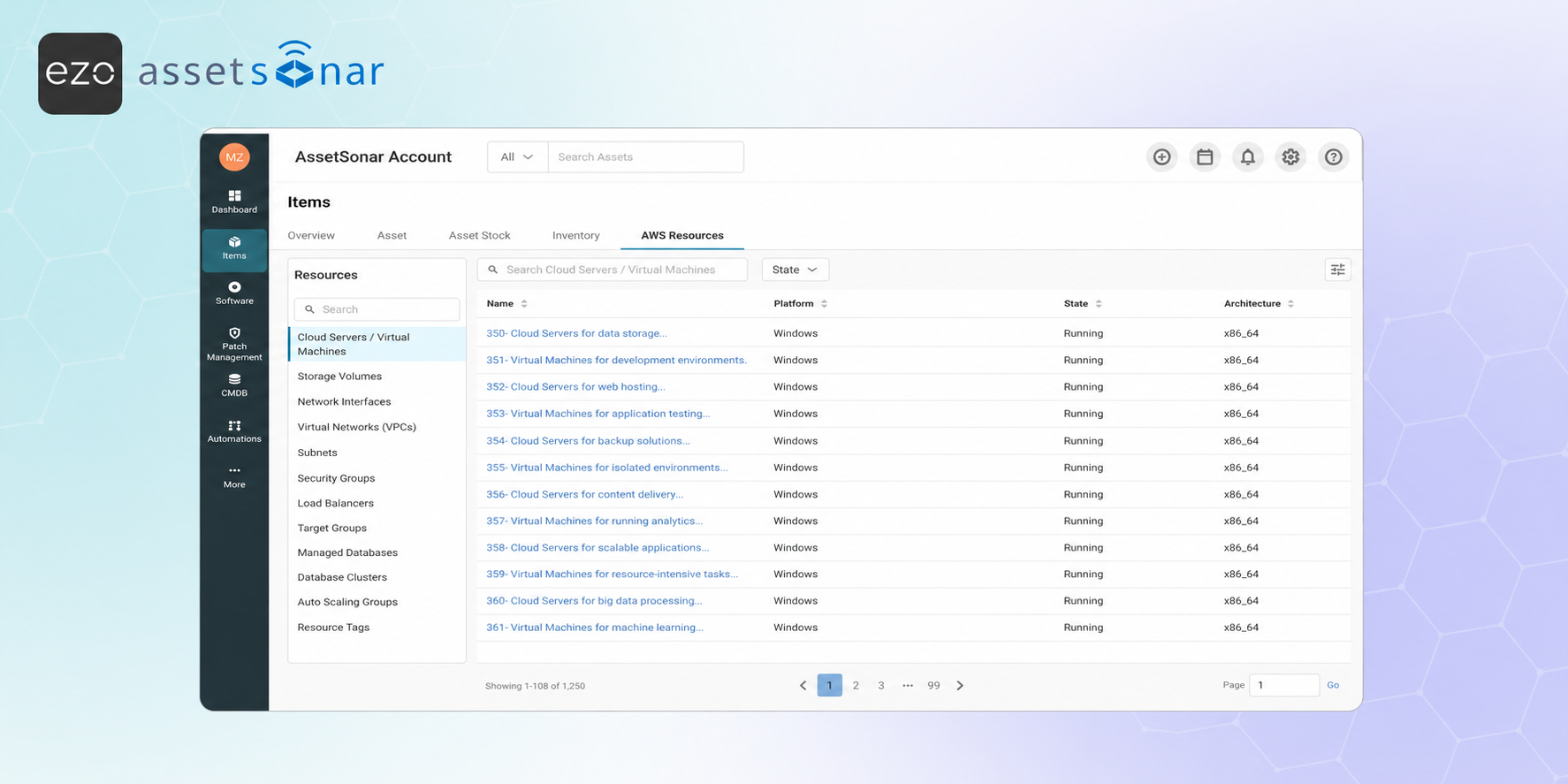Image resolution: width=1568 pixels, height=784 pixels.
Task: Open the CMDB sidebar icon
Action: click(234, 385)
